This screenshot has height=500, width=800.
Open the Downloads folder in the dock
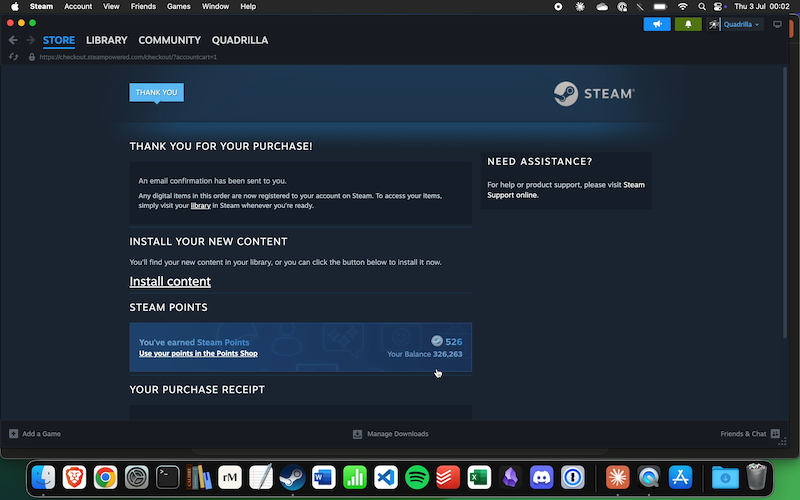pos(725,478)
